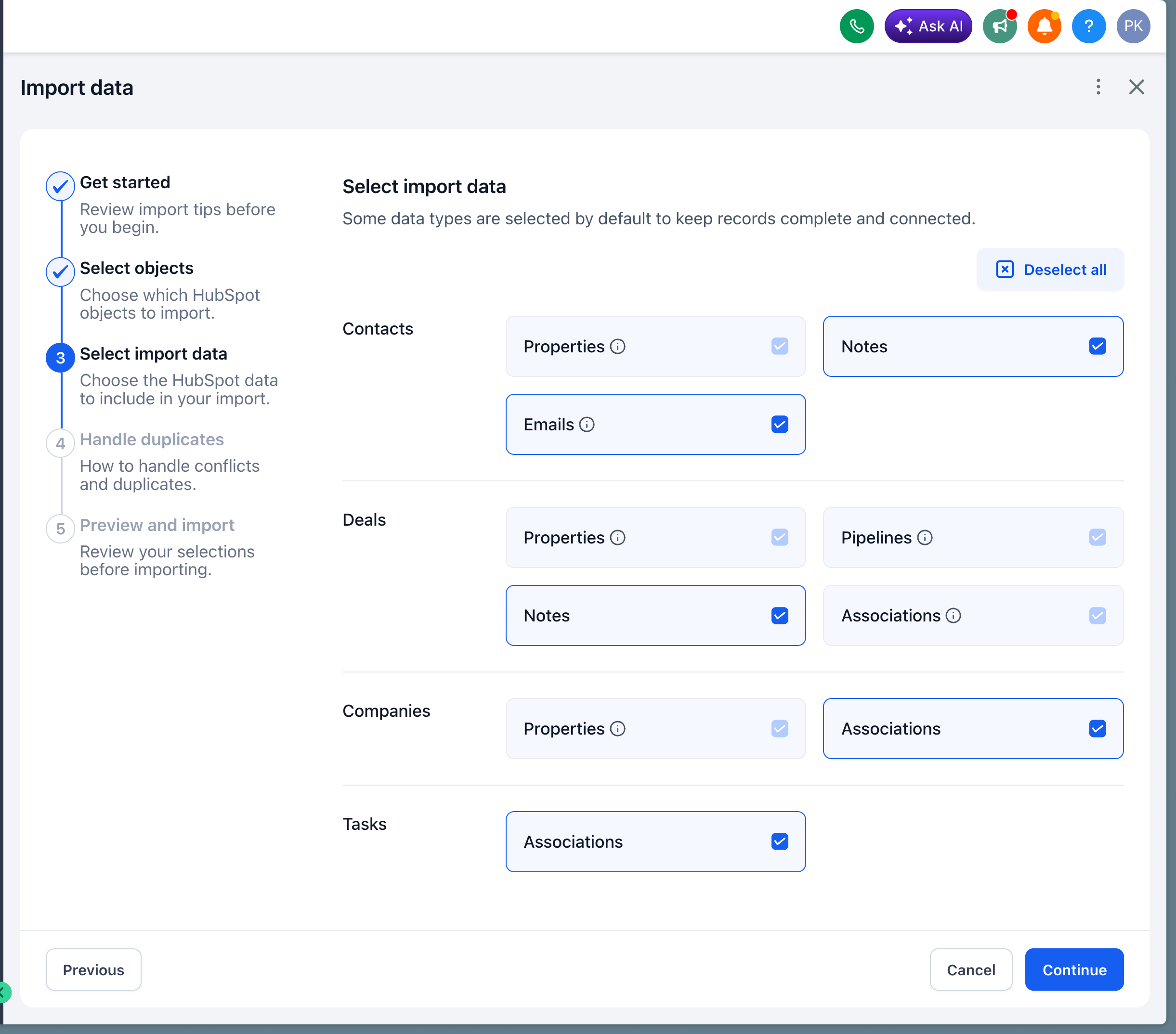Screen dimensions: 1176x1034
Task: Click the Ask AI sparkle icon
Action: pos(903,26)
